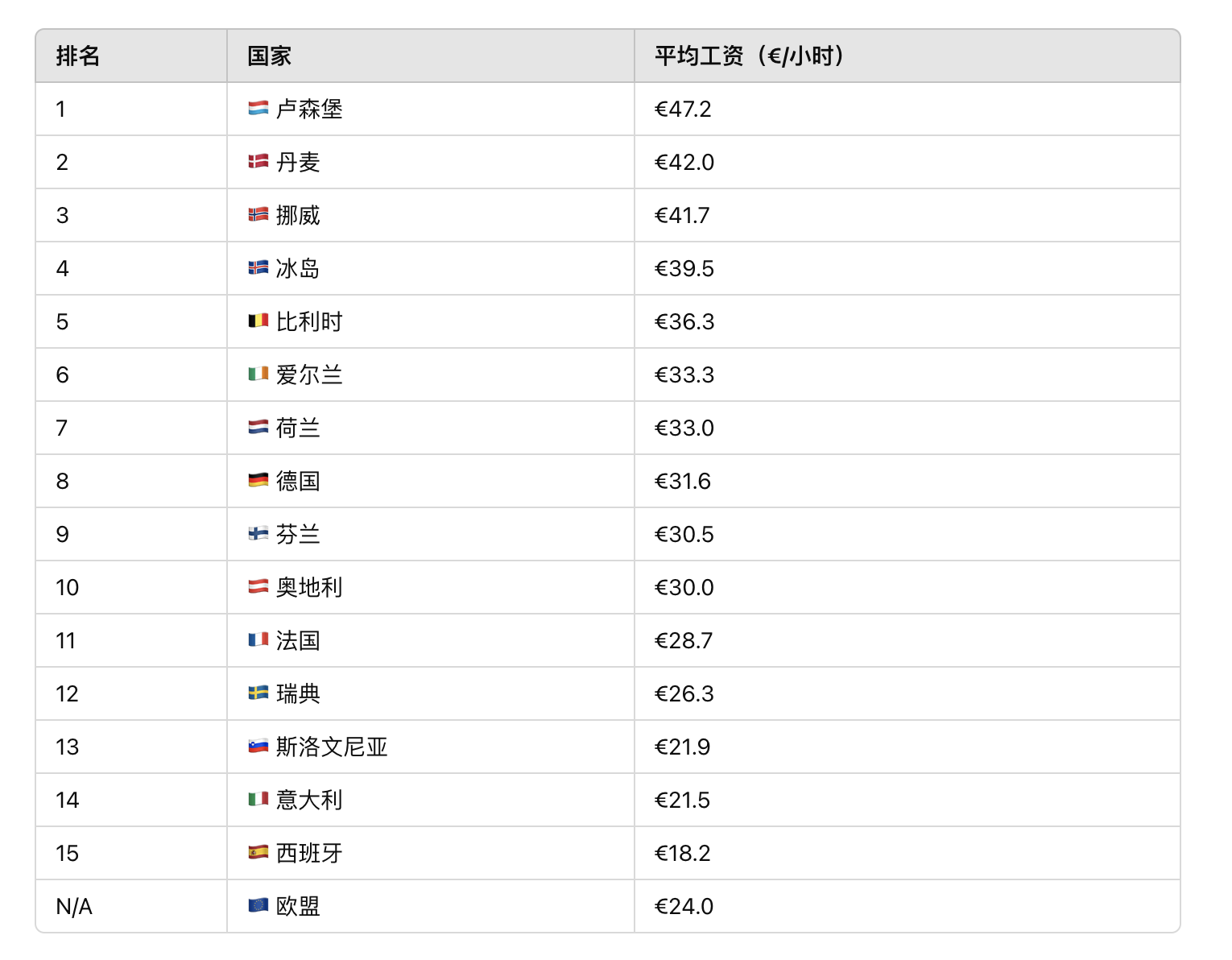Select the country name 芬兰
This screenshot has height=960, width=1232.
pos(298,534)
